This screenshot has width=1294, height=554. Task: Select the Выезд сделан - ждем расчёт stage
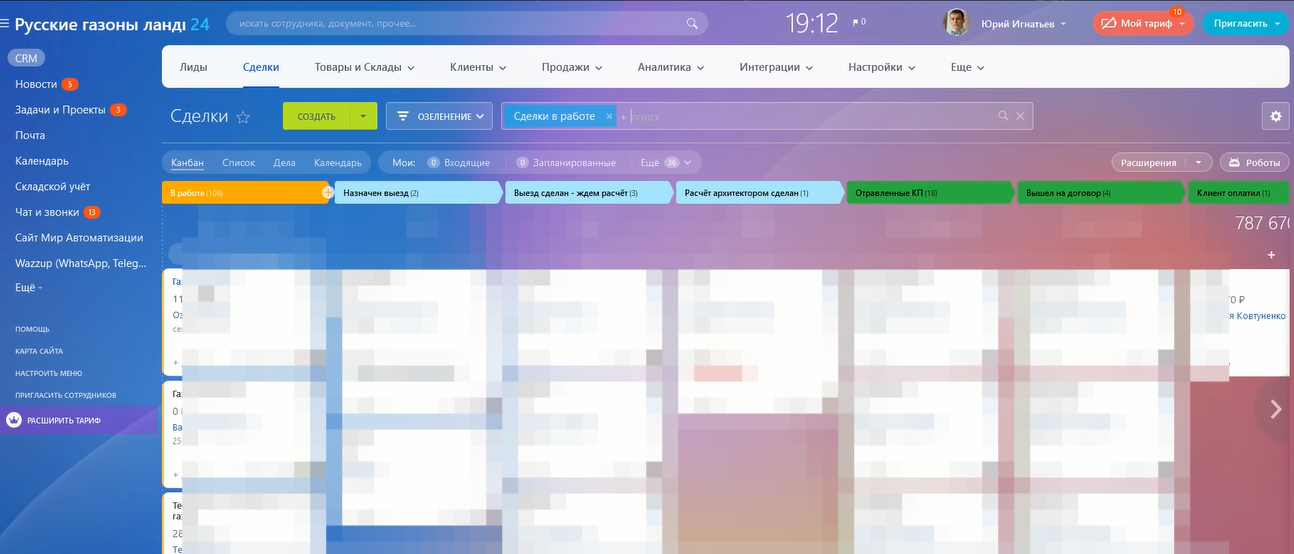tap(589, 192)
